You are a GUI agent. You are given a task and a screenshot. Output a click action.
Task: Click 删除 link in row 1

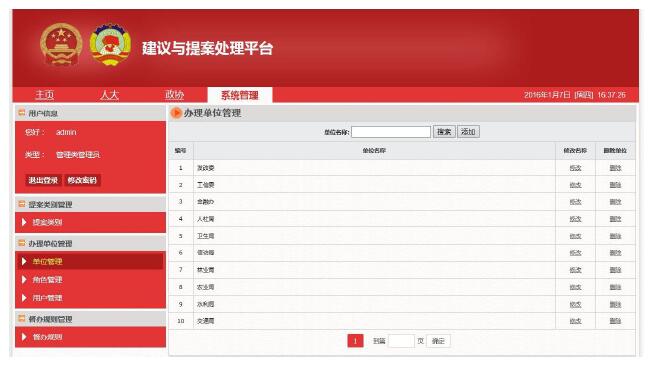[x=615, y=168]
